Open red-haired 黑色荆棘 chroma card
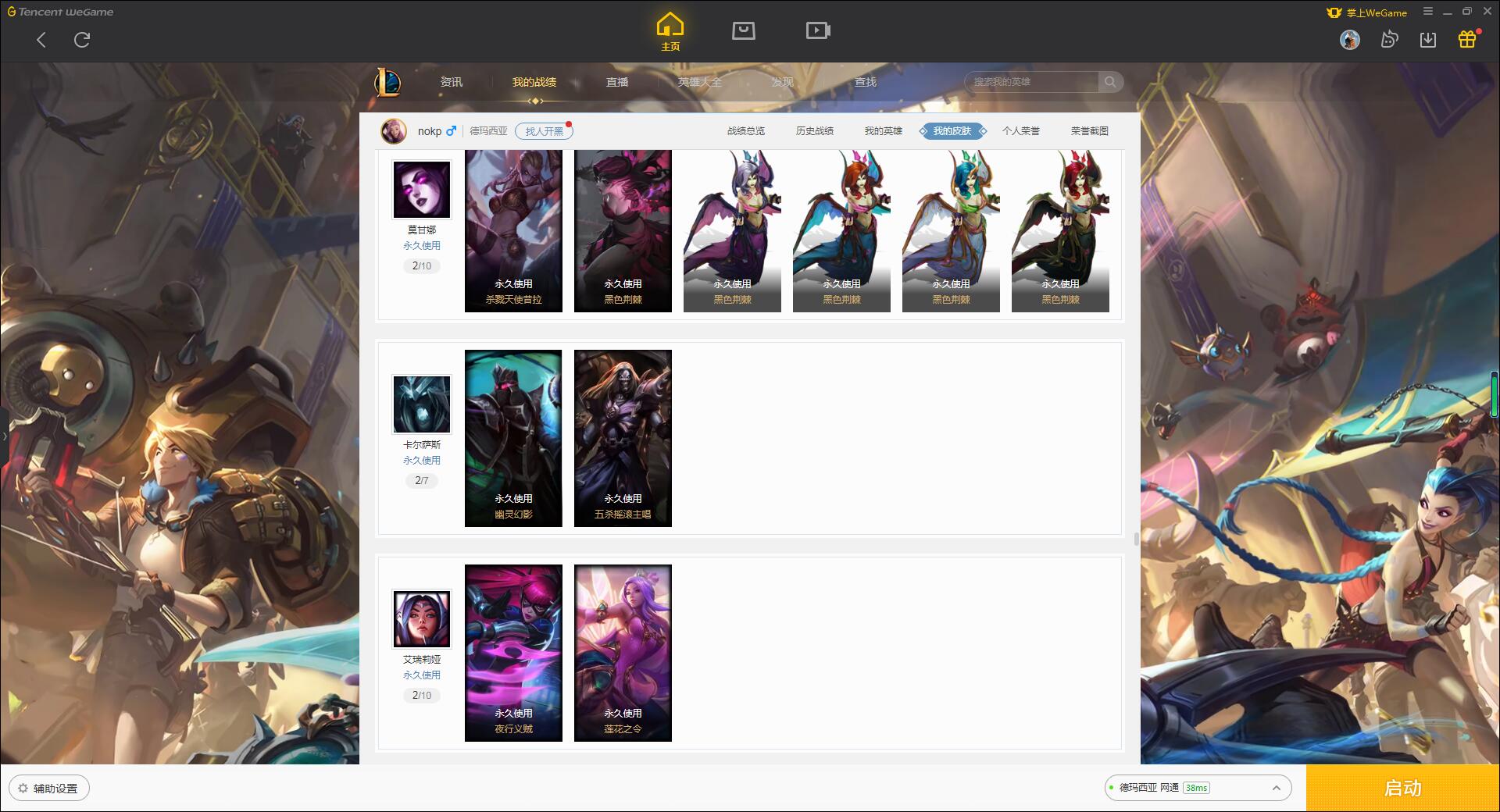 [1060, 231]
